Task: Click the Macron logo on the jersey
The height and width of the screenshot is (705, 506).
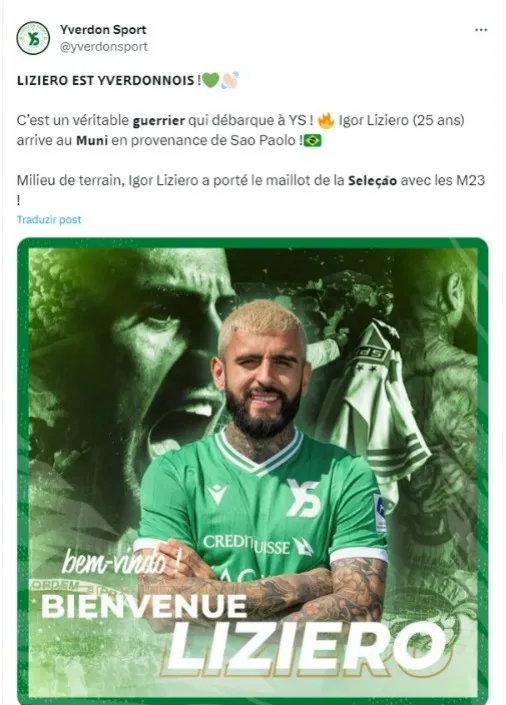Action: coord(217,494)
